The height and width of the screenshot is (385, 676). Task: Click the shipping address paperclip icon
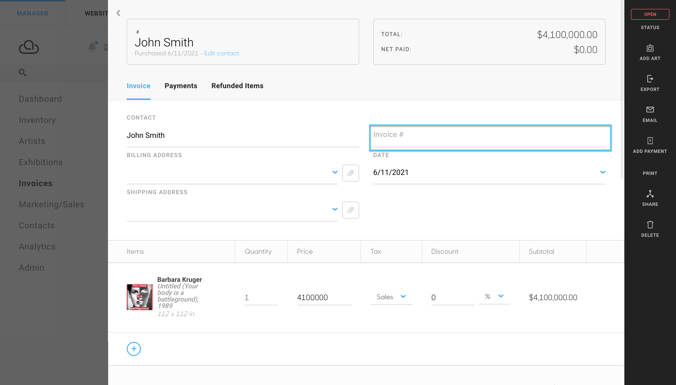click(x=351, y=210)
